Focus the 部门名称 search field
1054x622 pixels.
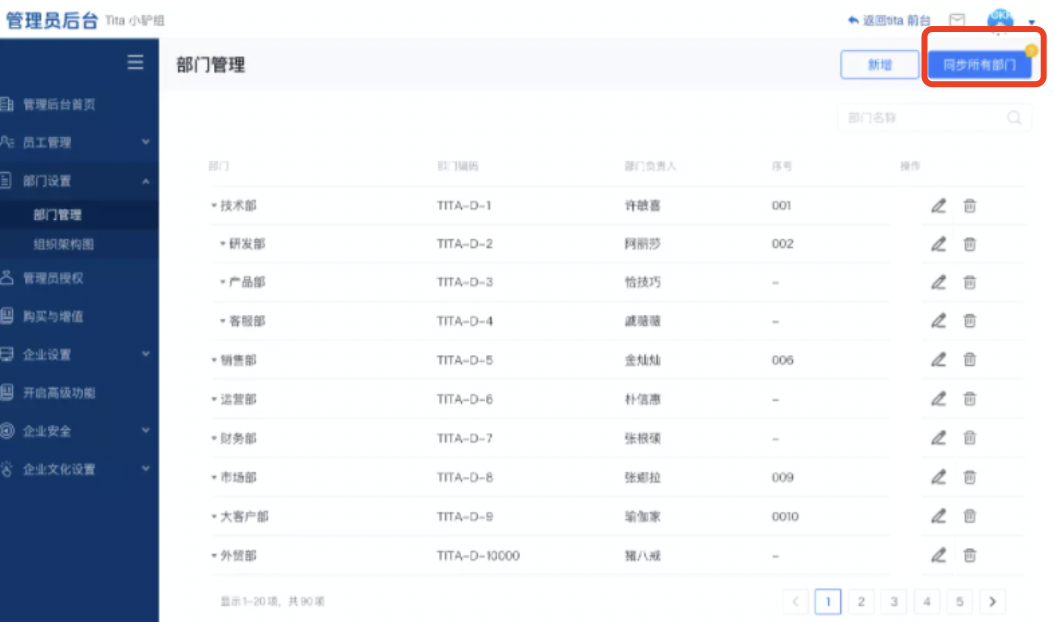(x=934, y=118)
